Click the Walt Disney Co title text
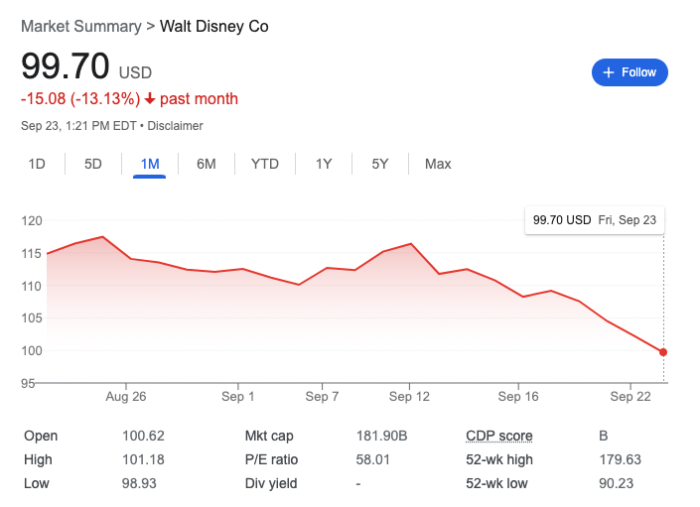The width and height of the screenshot is (700, 507). pyautogui.click(x=215, y=26)
